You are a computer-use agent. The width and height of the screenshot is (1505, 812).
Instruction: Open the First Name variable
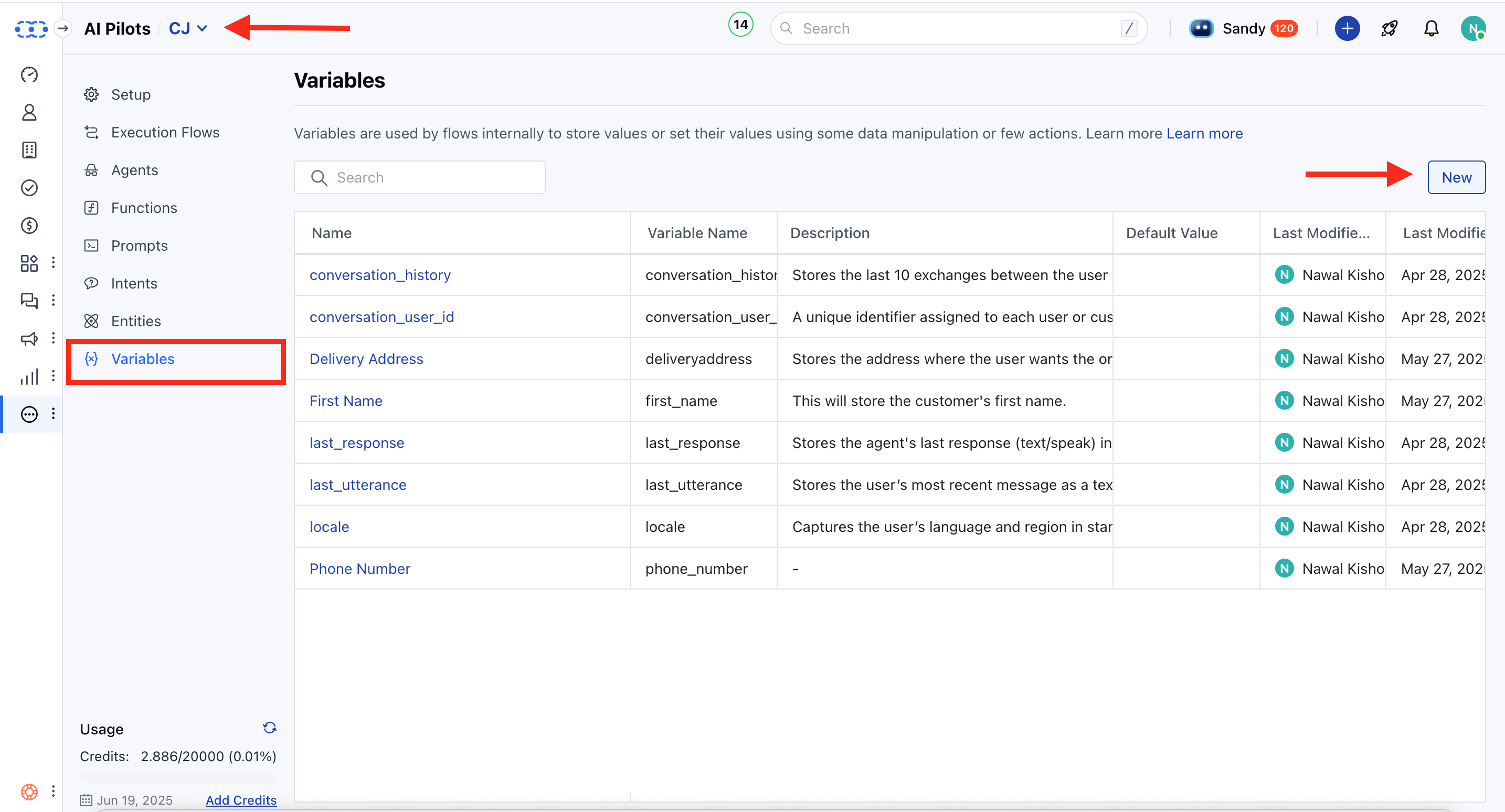click(346, 401)
